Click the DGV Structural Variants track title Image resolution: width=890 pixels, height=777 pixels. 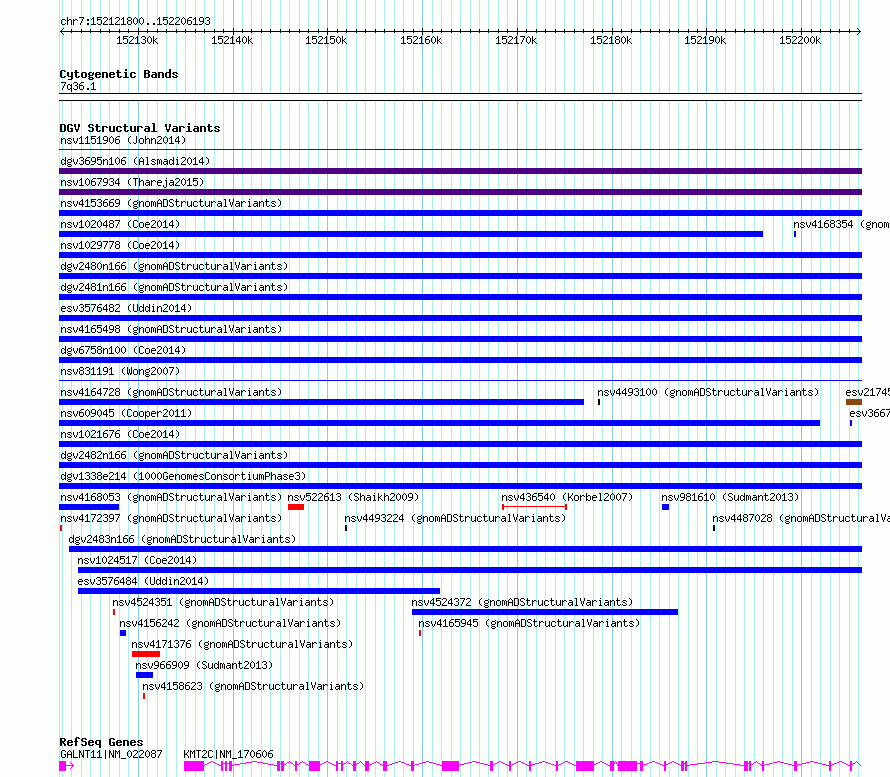tap(140, 128)
